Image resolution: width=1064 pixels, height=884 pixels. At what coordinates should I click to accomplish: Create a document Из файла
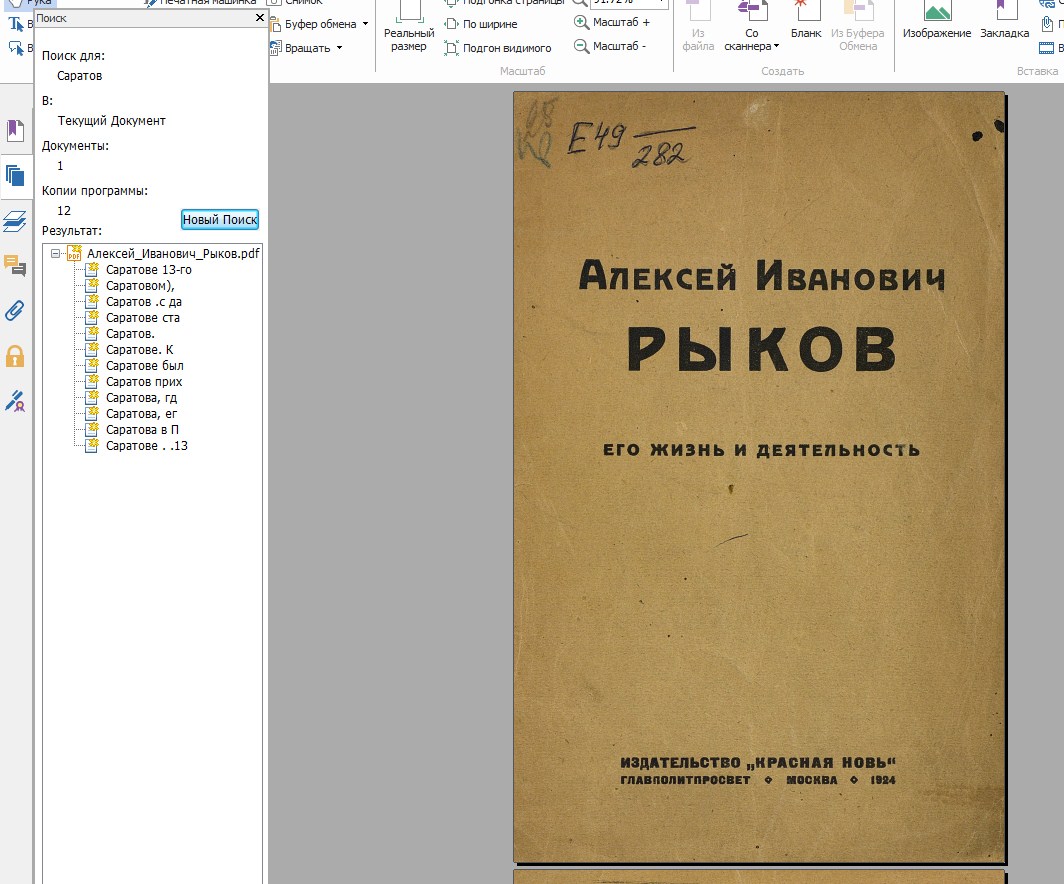click(698, 27)
